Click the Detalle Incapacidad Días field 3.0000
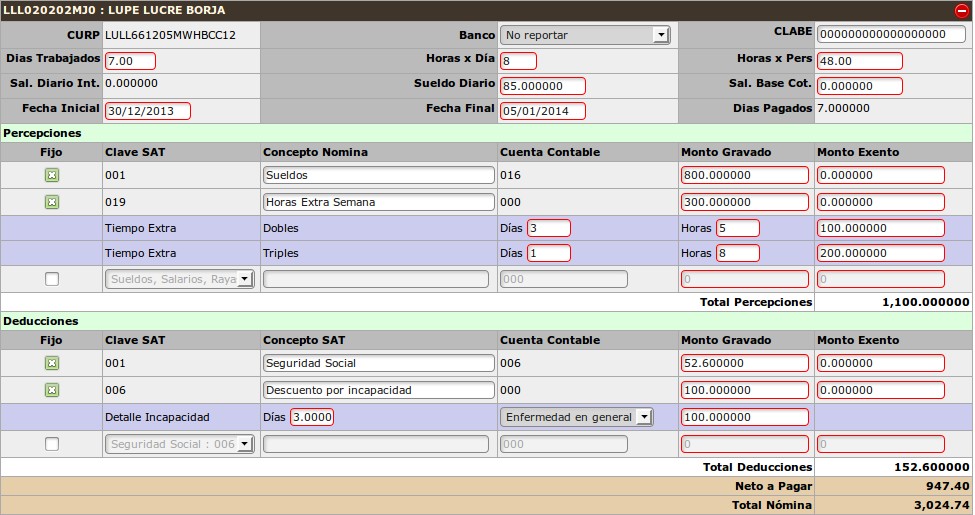This screenshot has width=975, height=515. pyautogui.click(x=312, y=417)
